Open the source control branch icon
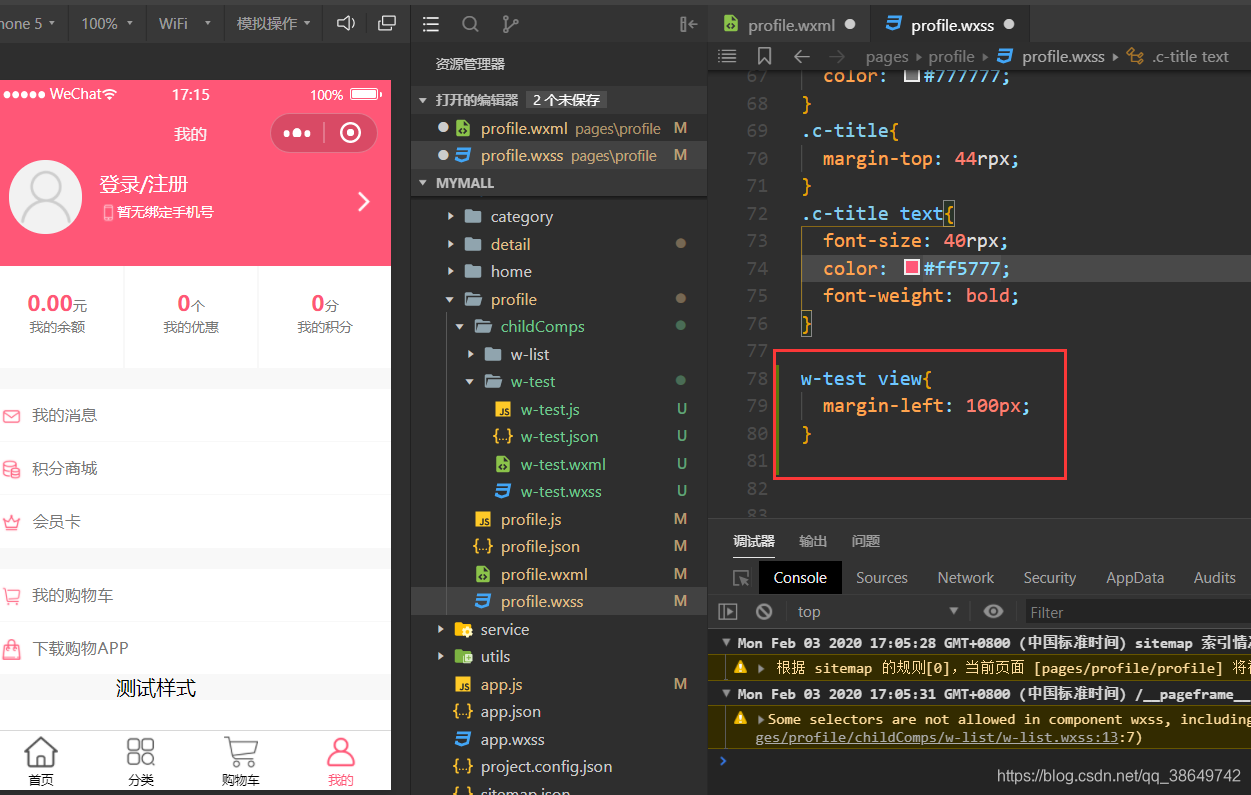The width and height of the screenshot is (1251, 795). pos(510,24)
